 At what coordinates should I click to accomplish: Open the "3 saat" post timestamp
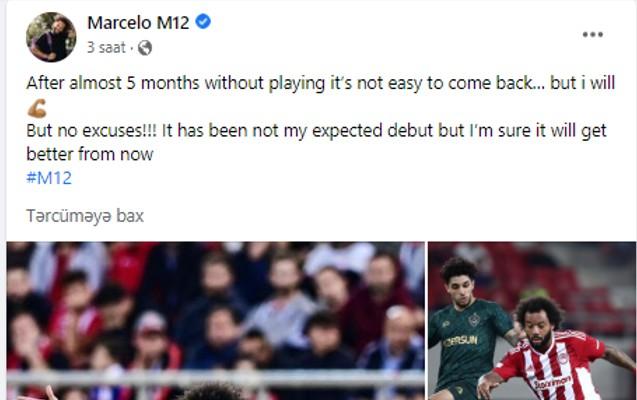104,47
